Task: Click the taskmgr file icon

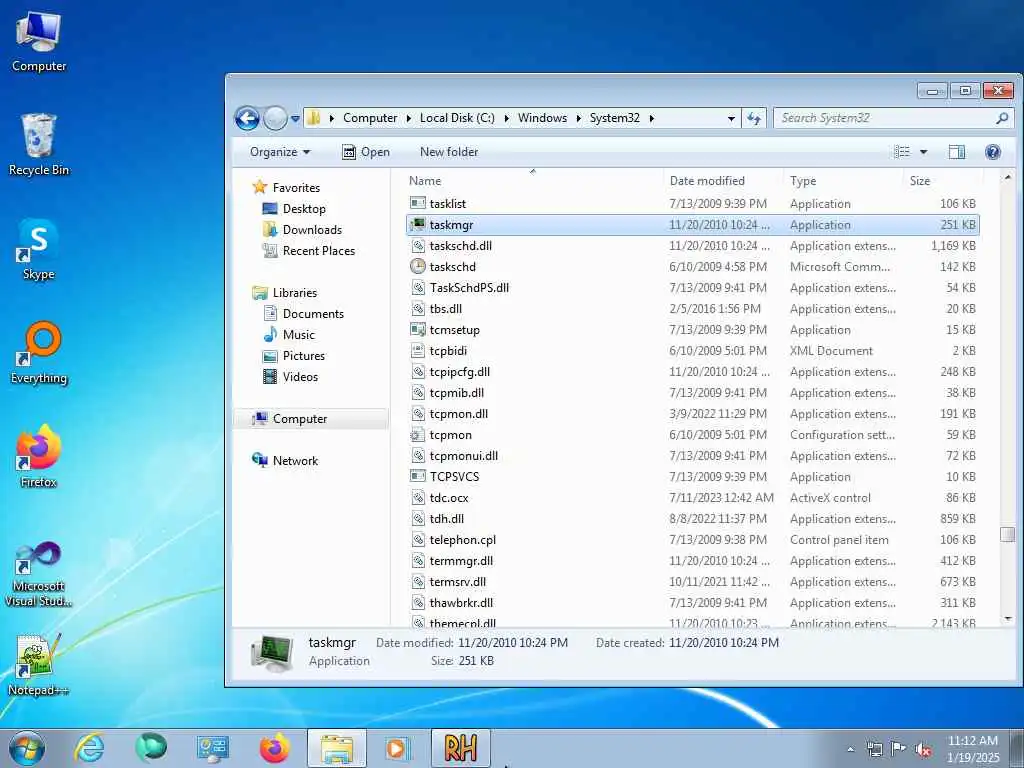Action: (418, 225)
